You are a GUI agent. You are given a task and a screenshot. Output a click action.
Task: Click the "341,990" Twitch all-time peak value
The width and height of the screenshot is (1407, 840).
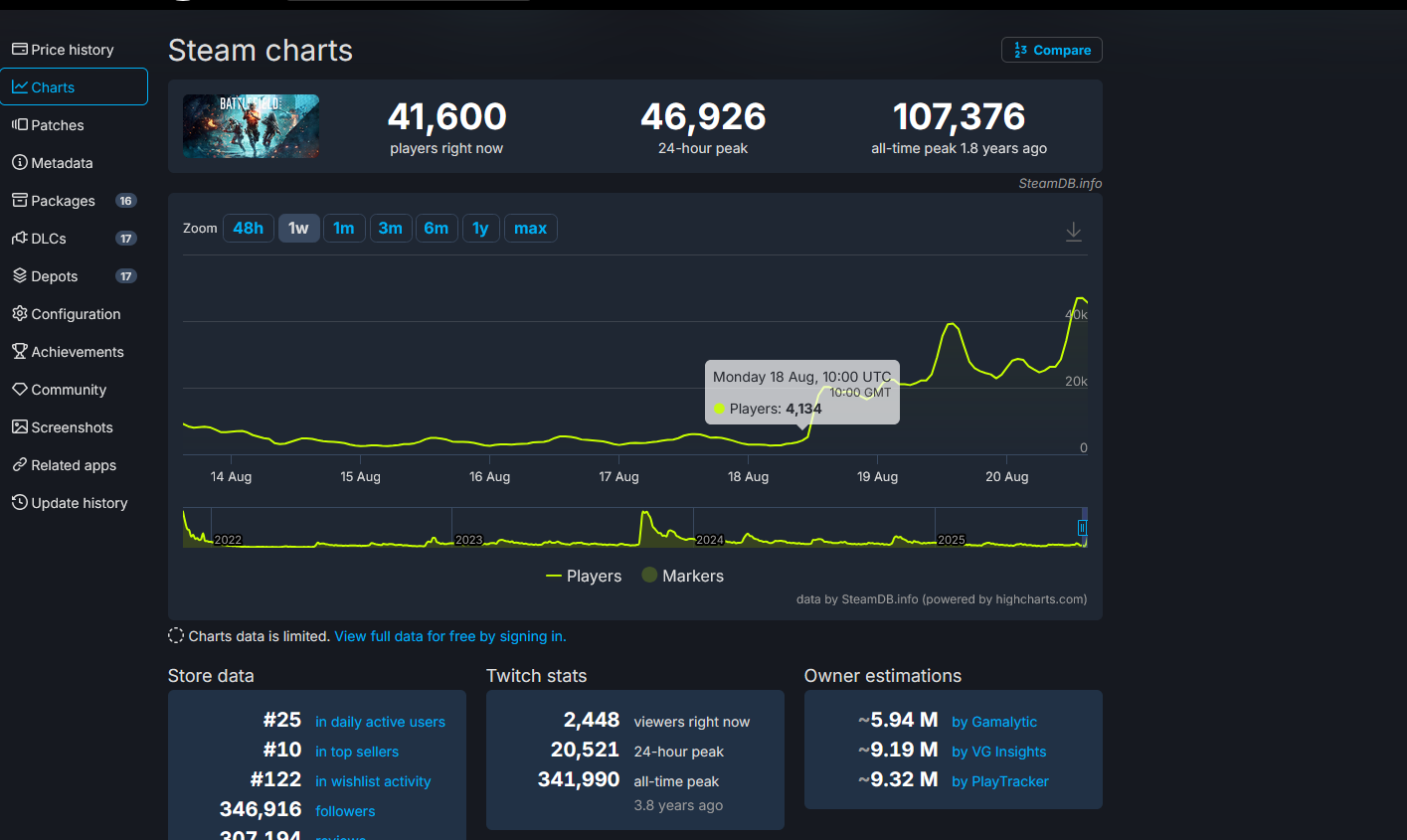pos(580,779)
